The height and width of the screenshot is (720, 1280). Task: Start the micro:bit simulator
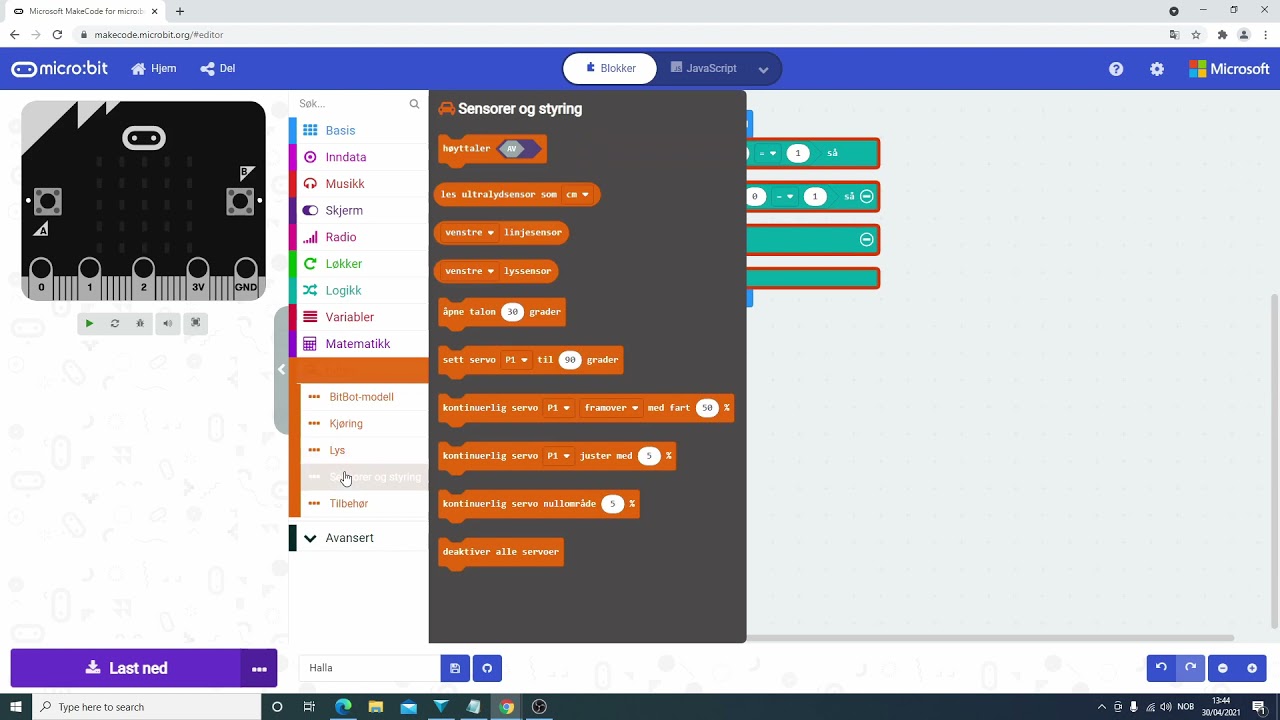pos(89,323)
